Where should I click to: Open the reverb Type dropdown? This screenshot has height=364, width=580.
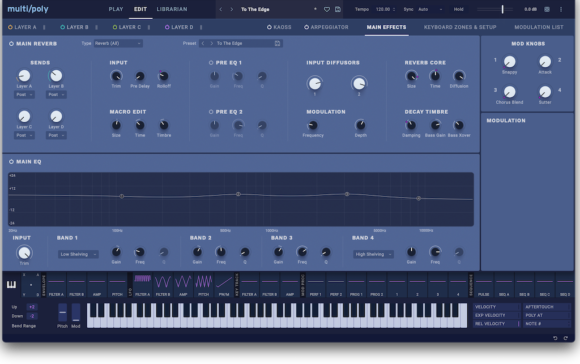pos(118,43)
